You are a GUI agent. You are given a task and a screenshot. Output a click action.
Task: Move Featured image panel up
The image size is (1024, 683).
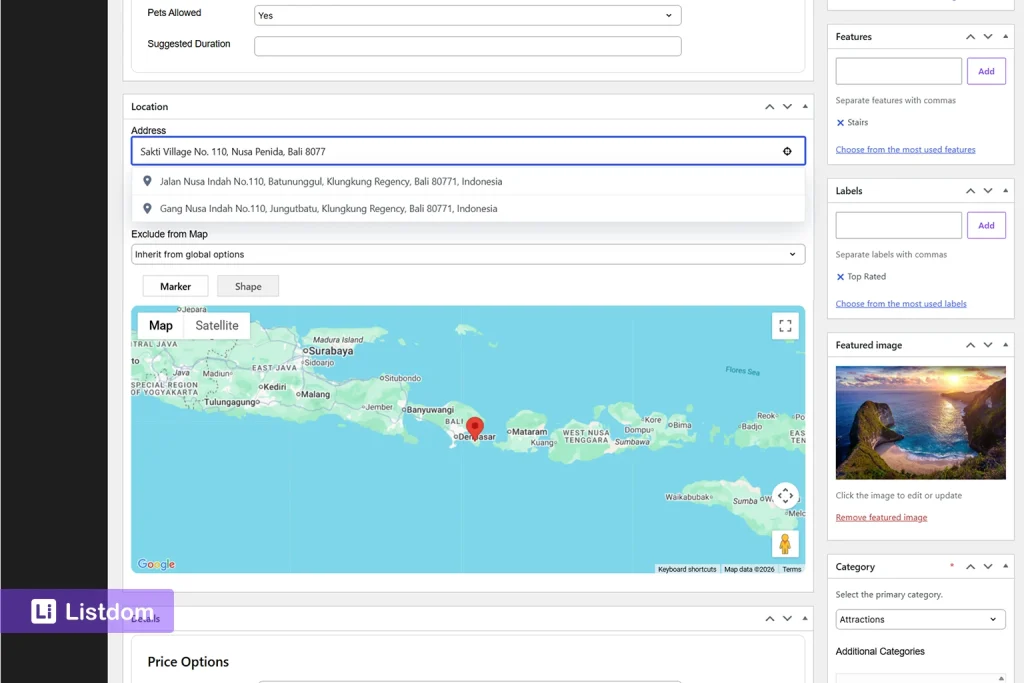[970, 345]
